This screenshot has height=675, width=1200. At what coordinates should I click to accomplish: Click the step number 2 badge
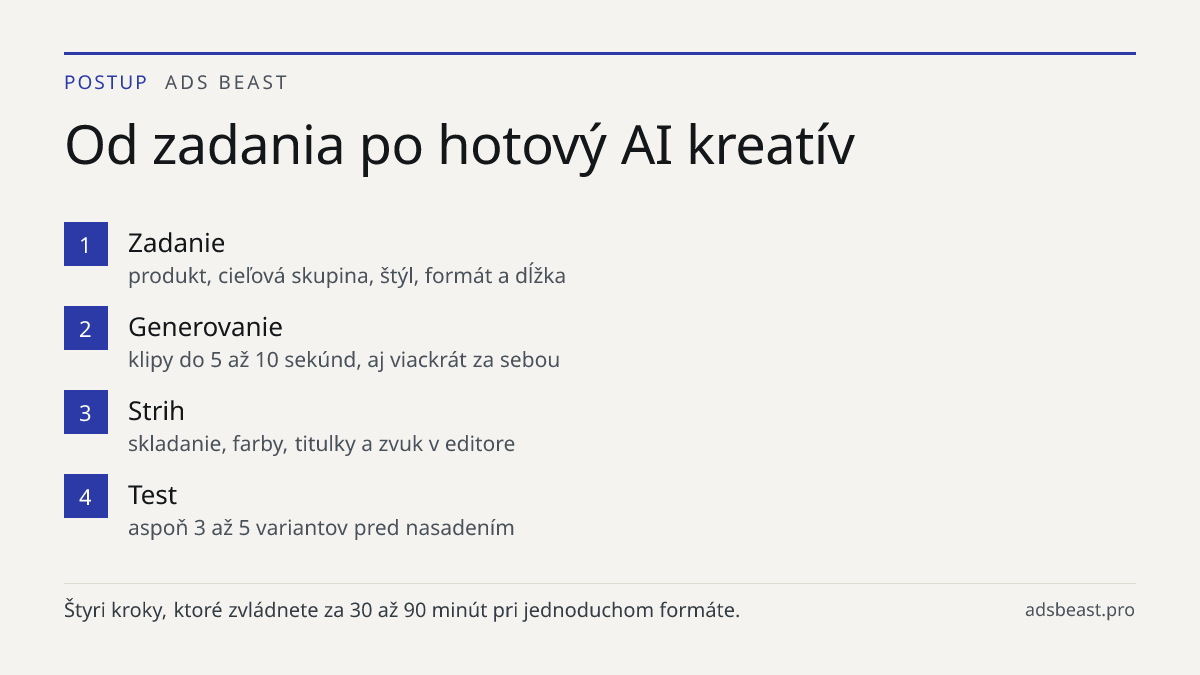point(86,328)
